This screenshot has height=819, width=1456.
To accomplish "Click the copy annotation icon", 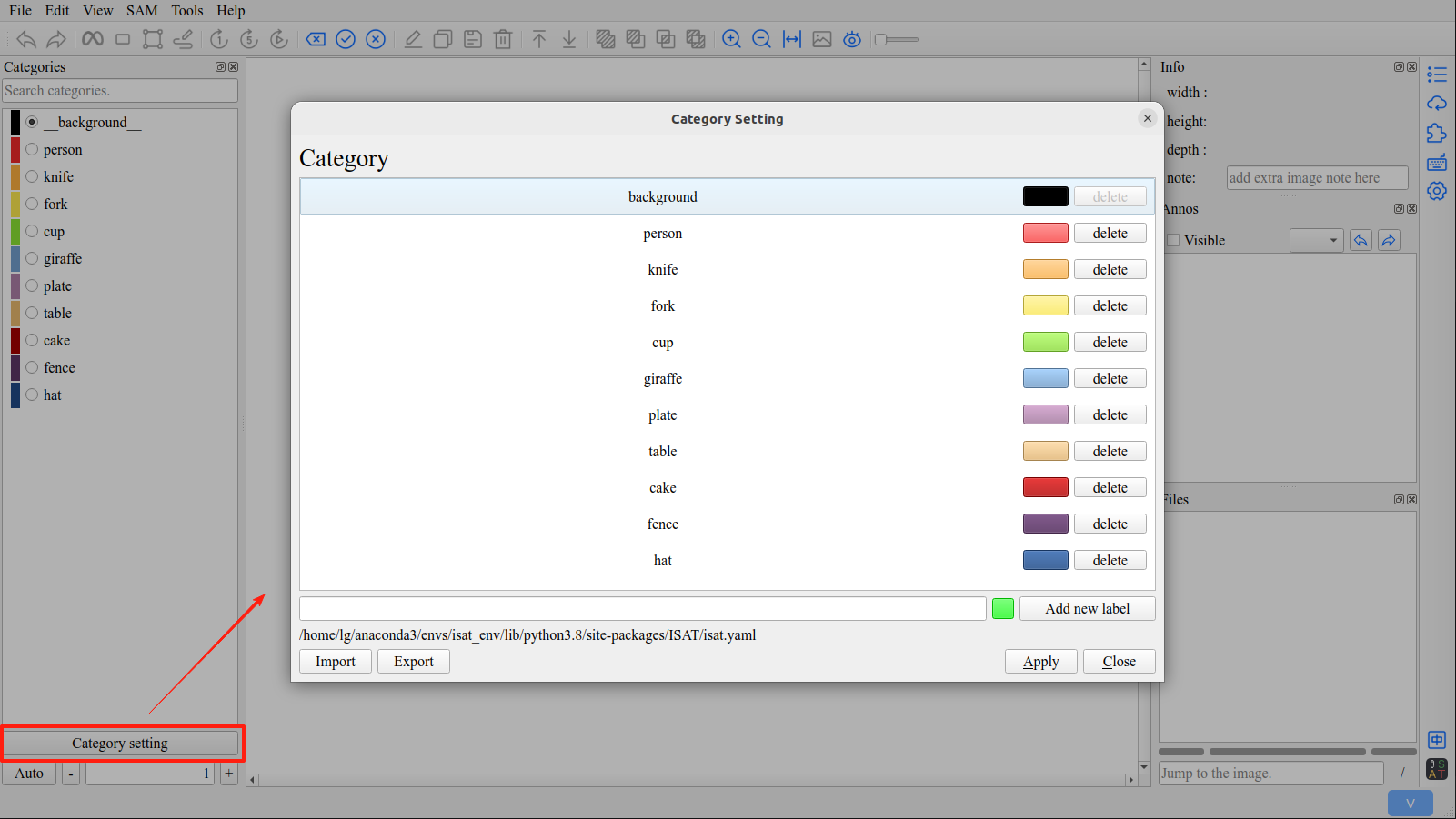I will pyautogui.click(x=443, y=39).
